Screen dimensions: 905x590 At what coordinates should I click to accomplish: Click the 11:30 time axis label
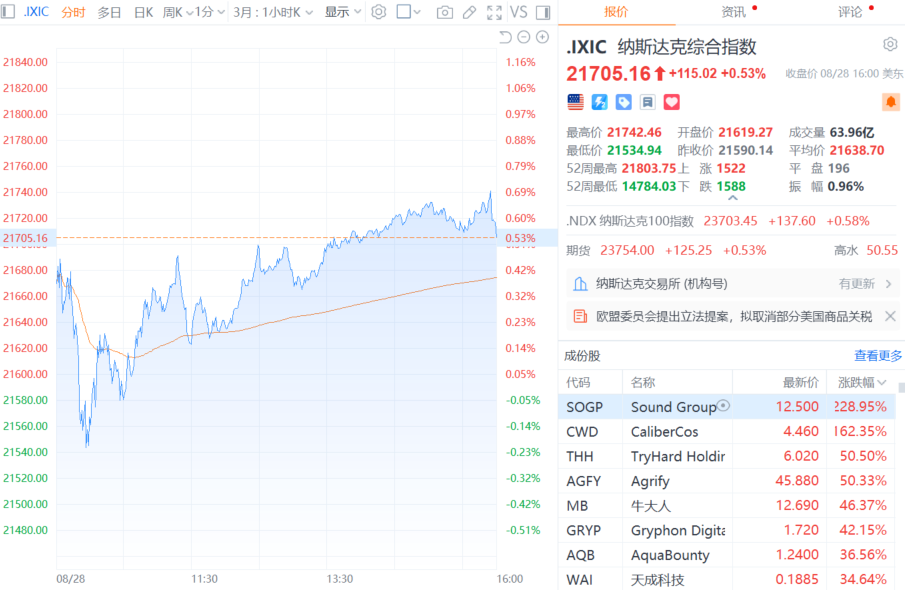pos(204,578)
